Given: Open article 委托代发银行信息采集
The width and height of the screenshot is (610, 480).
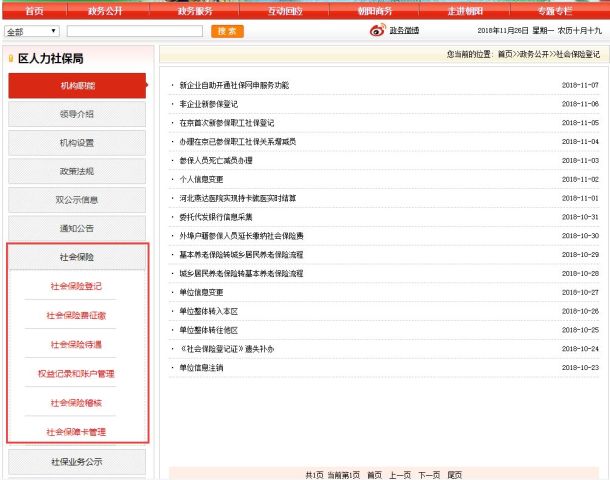Looking at the screenshot, I should [x=216, y=217].
